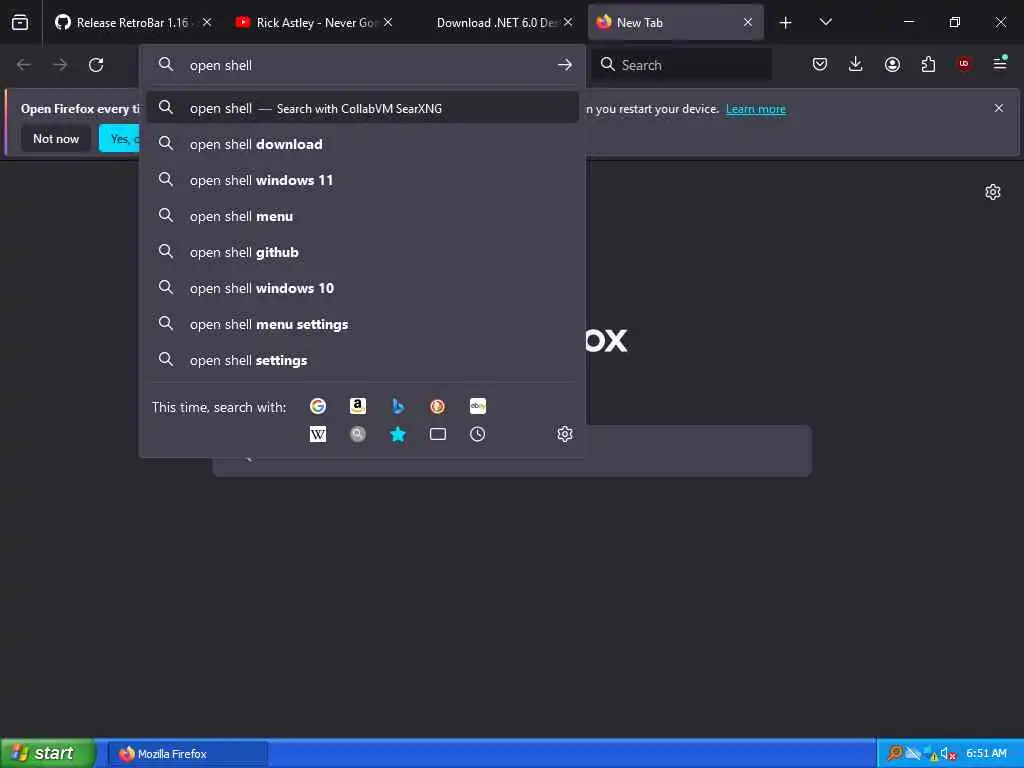Click the cyan 'Yes' notification button
This screenshot has width=1024, height=768.
[x=120, y=138]
